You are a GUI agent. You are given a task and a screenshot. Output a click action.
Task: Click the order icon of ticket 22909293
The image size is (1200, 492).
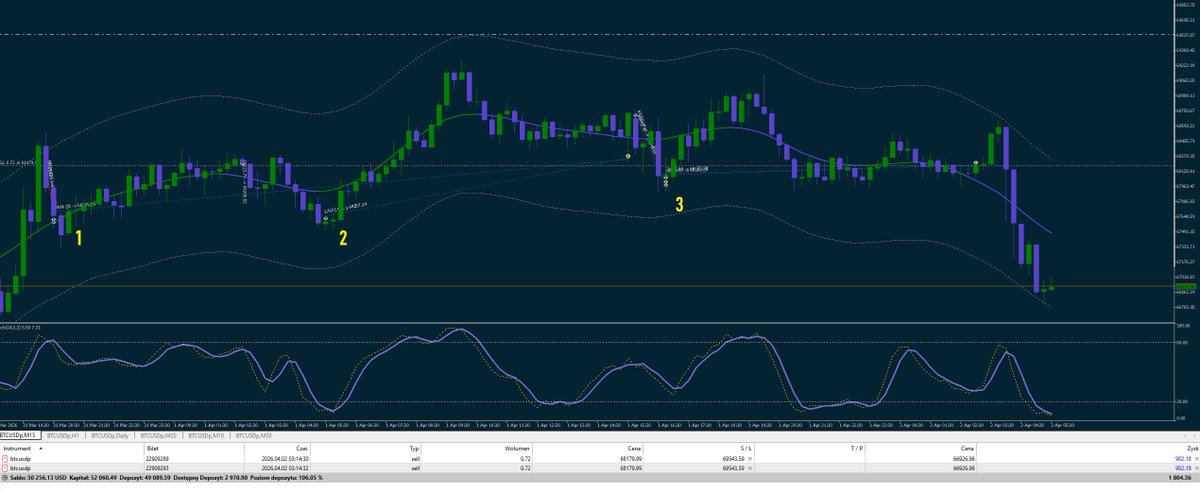5,467
